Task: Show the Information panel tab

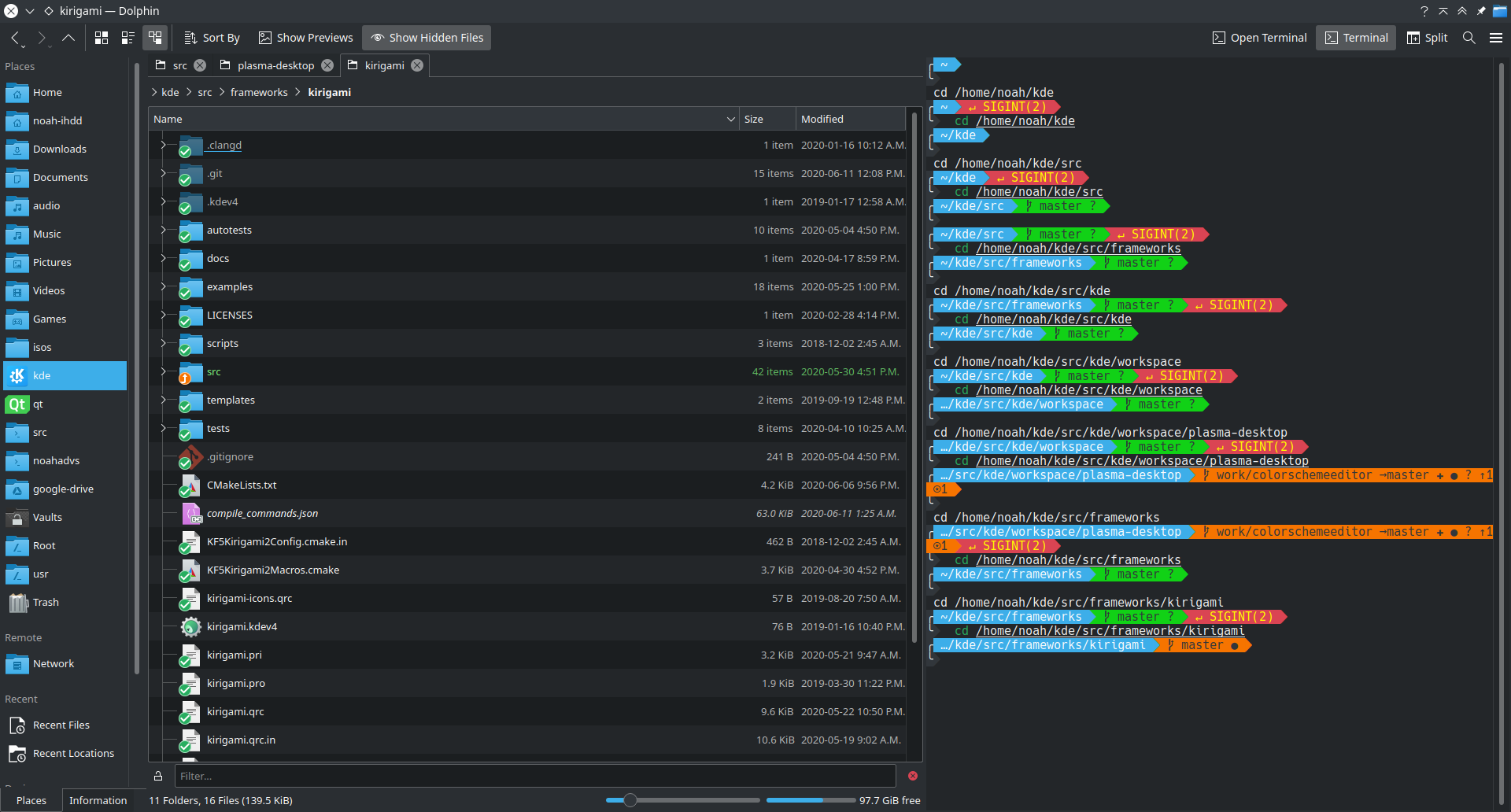Action: click(x=98, y=800)
